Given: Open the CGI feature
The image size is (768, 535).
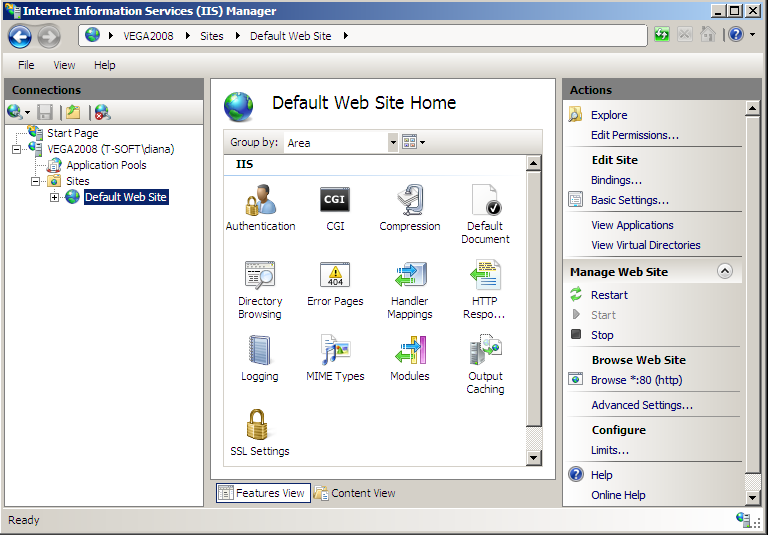Looking at the screenshot, I should point(335,200).
